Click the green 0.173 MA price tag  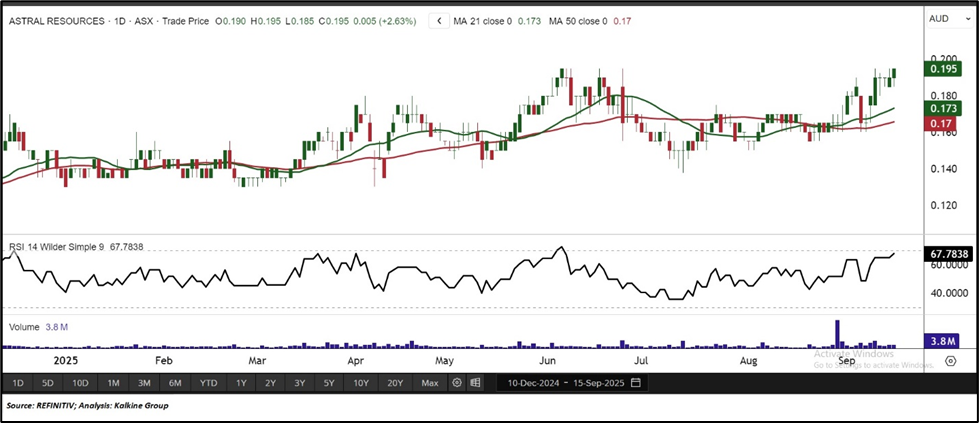click(x=943, y=109)
